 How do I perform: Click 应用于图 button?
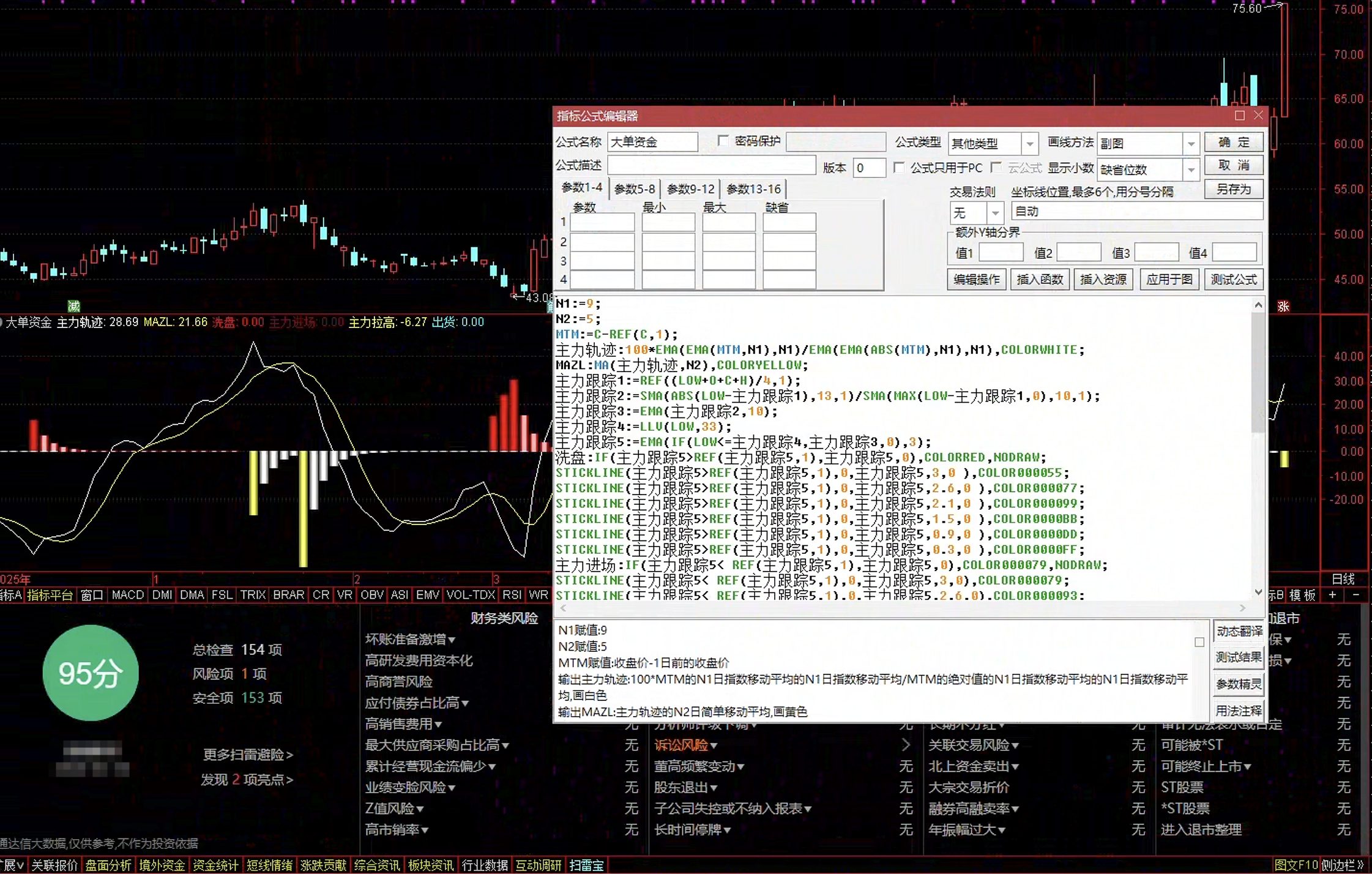click(1169, 279)
